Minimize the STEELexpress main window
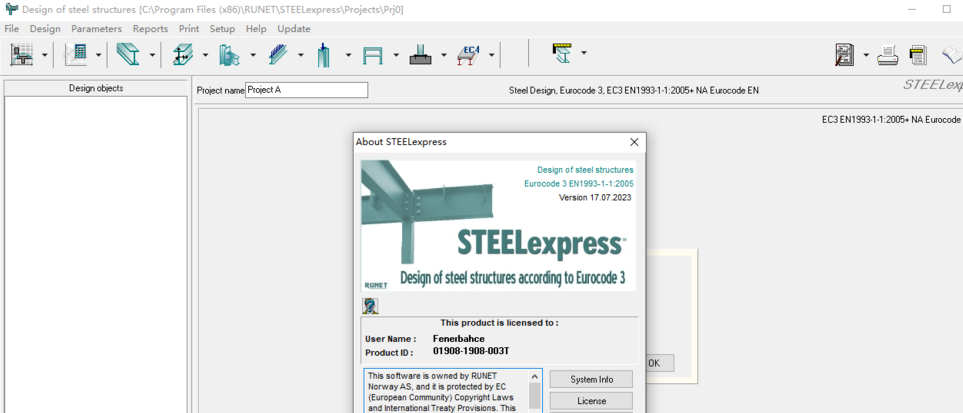This screenshot has height=413, width=963. click(x=913, y=10)
